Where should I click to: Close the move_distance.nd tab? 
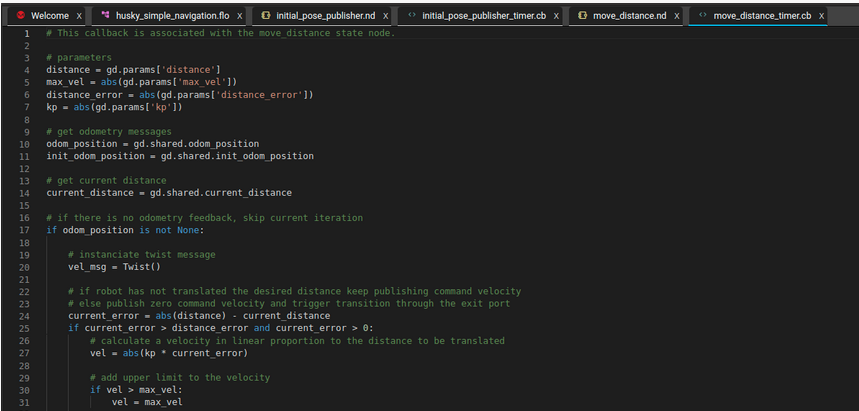coord(676,16)
